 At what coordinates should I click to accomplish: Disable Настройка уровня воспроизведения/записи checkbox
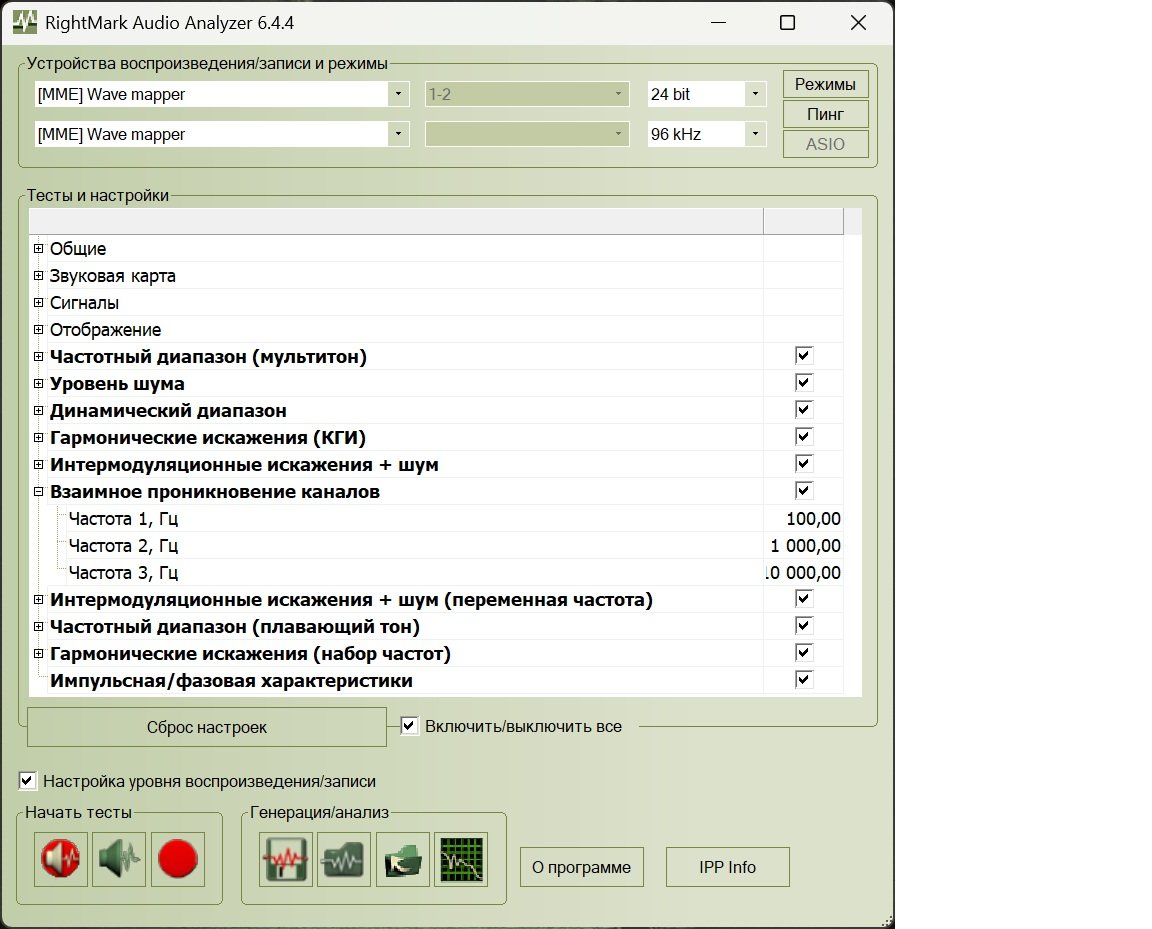(28, 781)
